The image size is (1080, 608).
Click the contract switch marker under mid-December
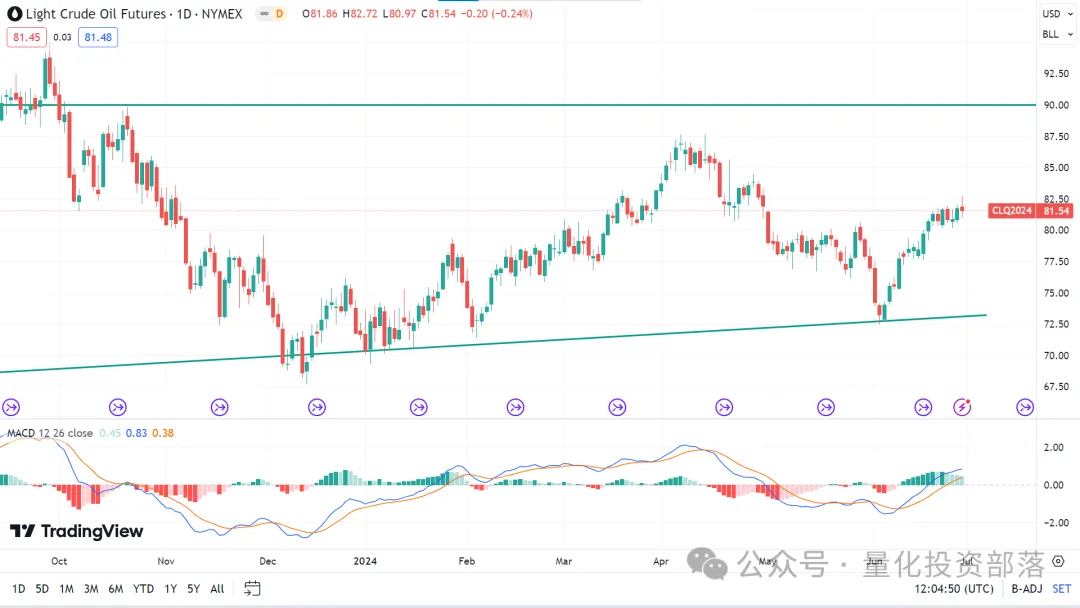(317, 407)
